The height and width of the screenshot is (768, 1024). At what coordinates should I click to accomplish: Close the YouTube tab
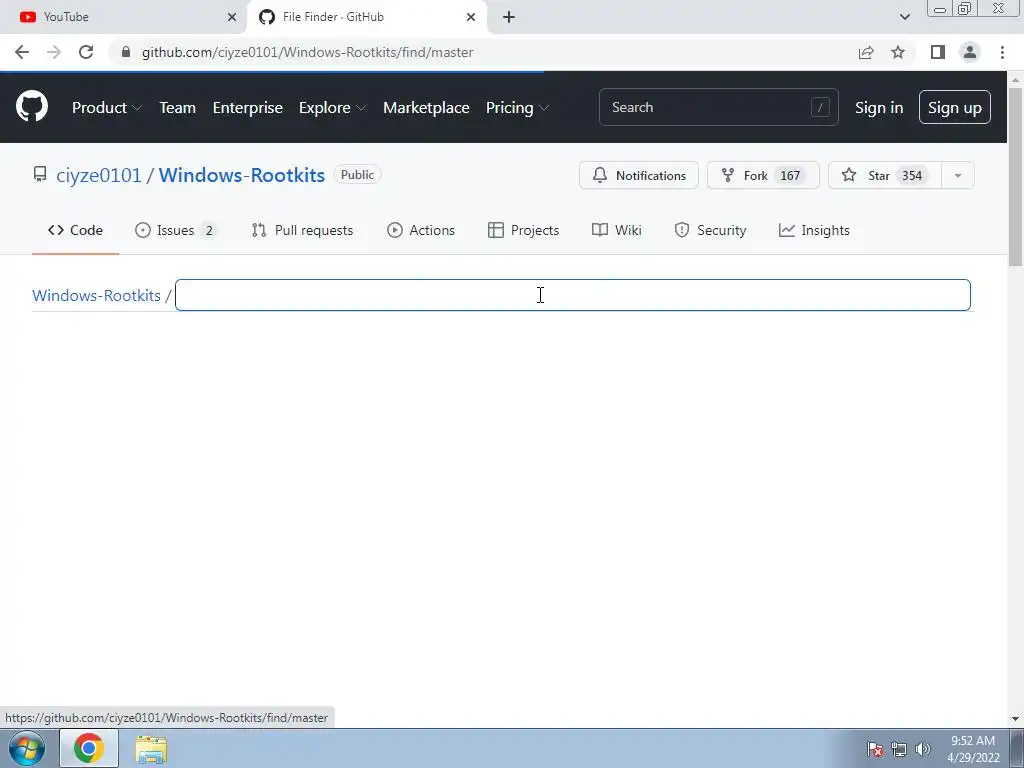click(231, 17)
